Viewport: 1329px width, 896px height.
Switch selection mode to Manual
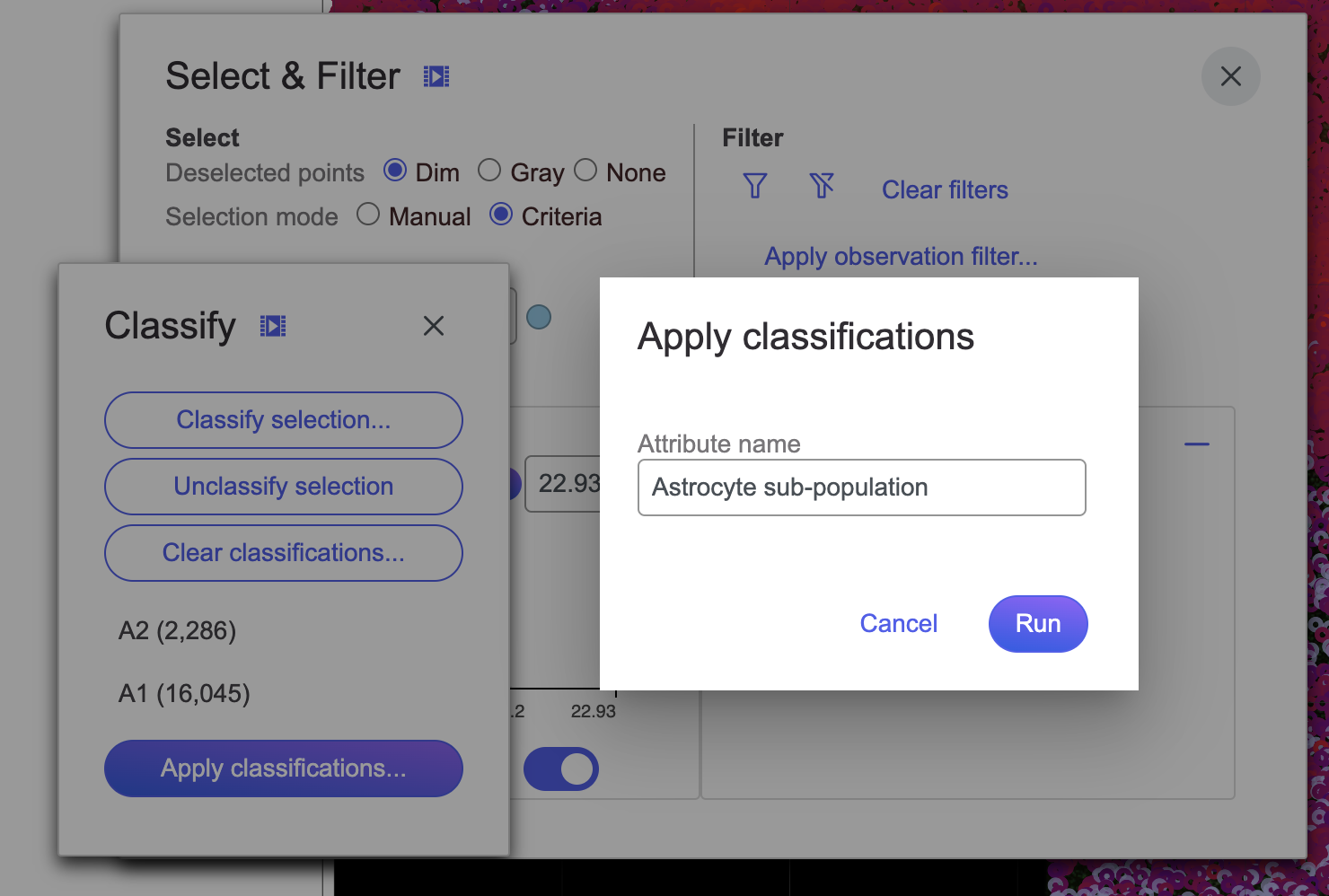pos(368,215)
